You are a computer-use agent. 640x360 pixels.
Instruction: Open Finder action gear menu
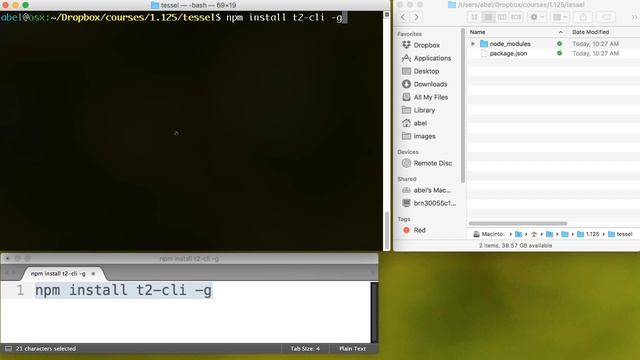coord(536,17)
